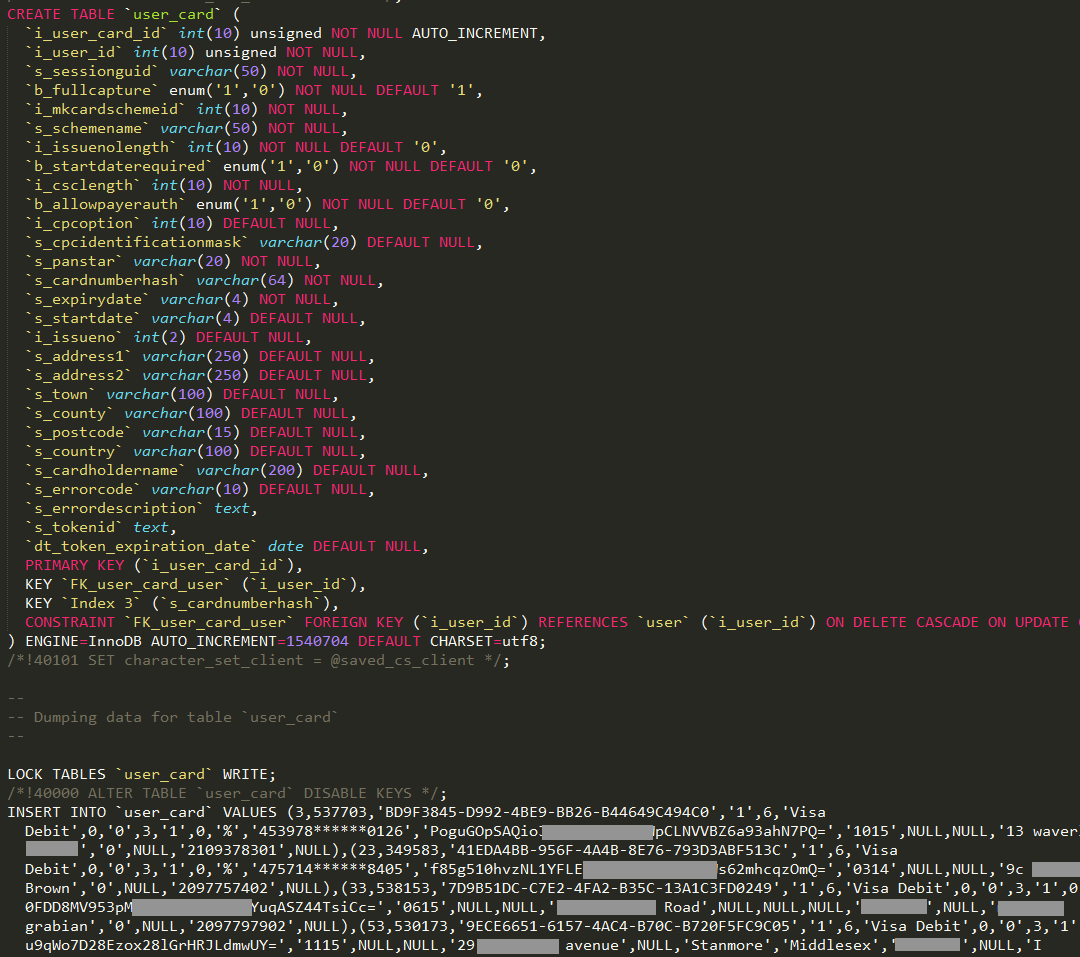The height and width of the screenshot is (957, 1080).
Task: Click the `b_fullcapture` enum line
Action: tap(253, 90)
